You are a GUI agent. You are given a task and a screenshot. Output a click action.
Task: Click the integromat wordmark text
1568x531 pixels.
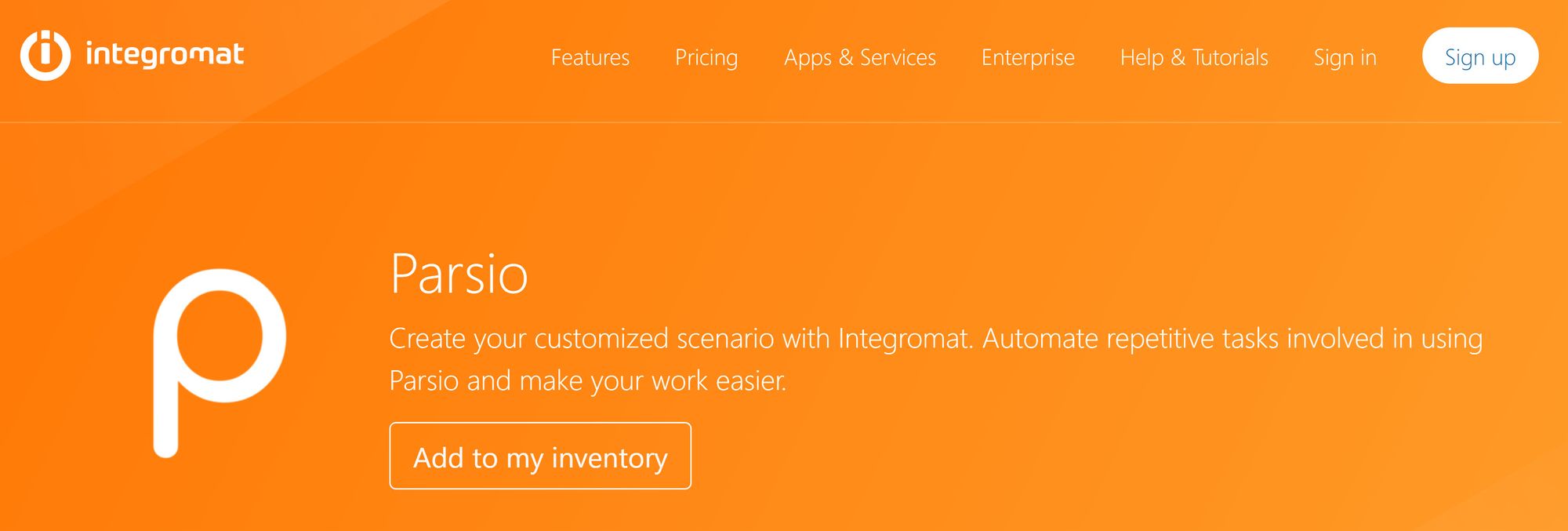pos(165,55)
